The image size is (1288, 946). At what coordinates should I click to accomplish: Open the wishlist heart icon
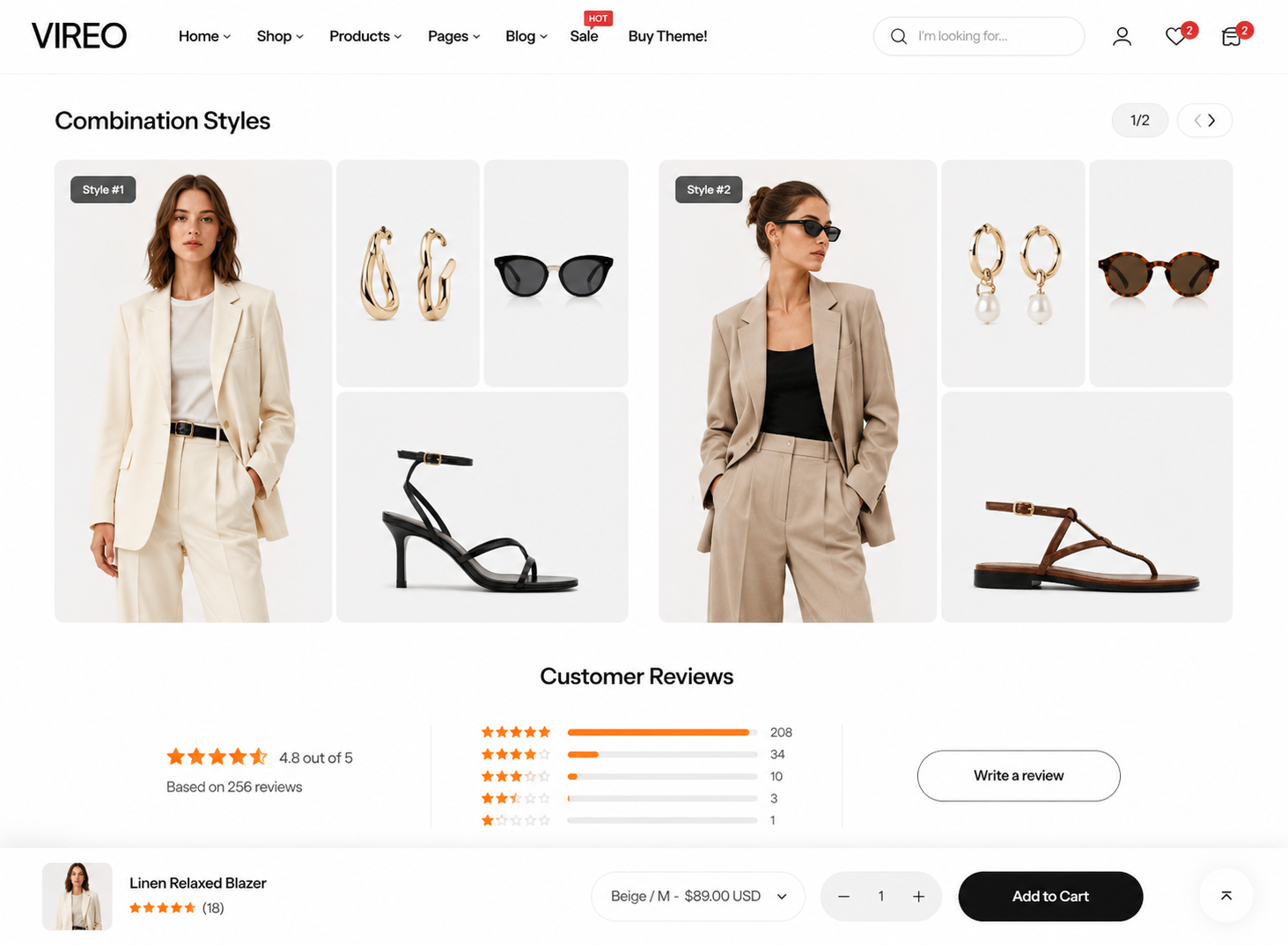point(1175,36)
